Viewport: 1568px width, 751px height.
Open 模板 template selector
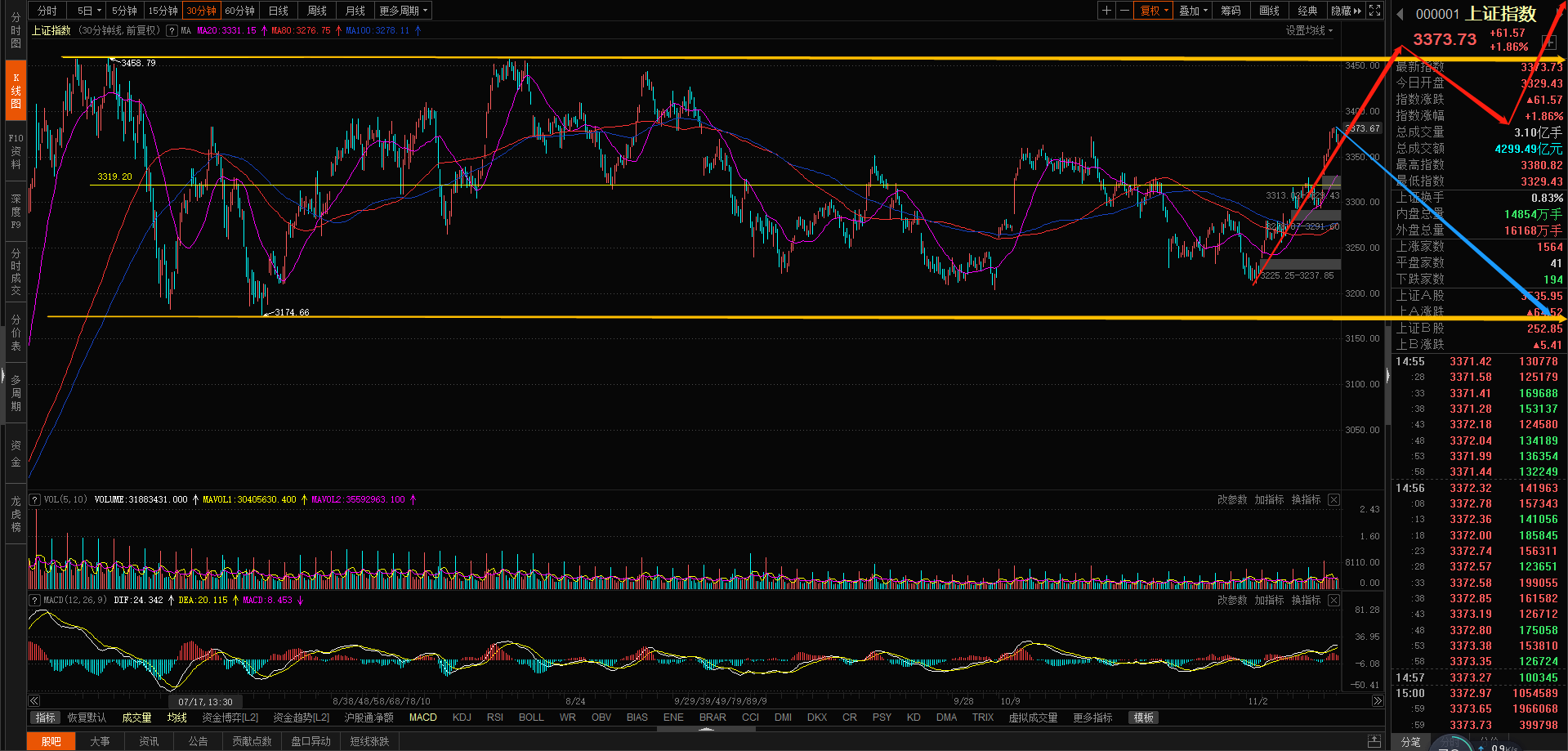tap(1144, 717)
